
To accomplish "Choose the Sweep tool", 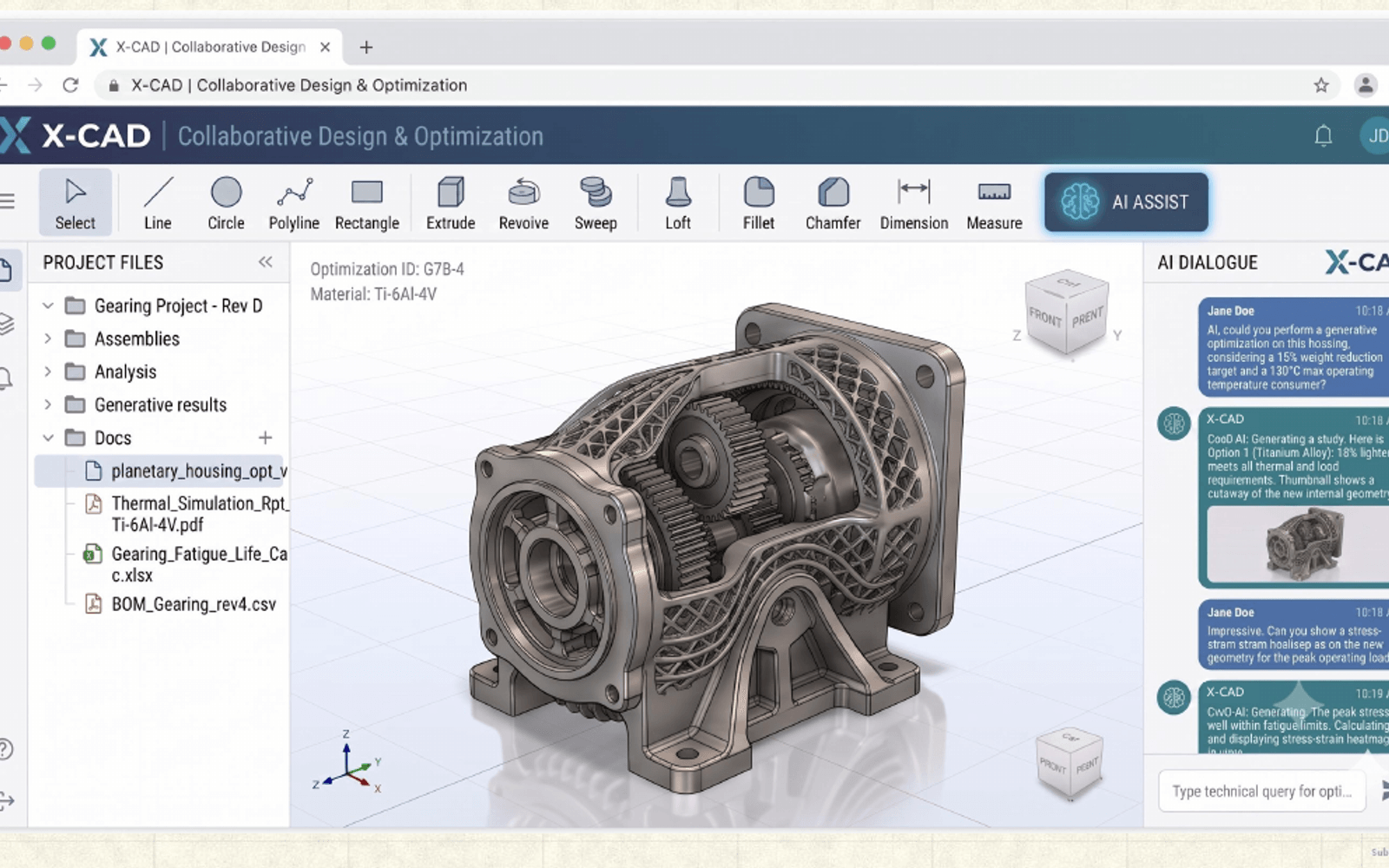I will point(596,202).
